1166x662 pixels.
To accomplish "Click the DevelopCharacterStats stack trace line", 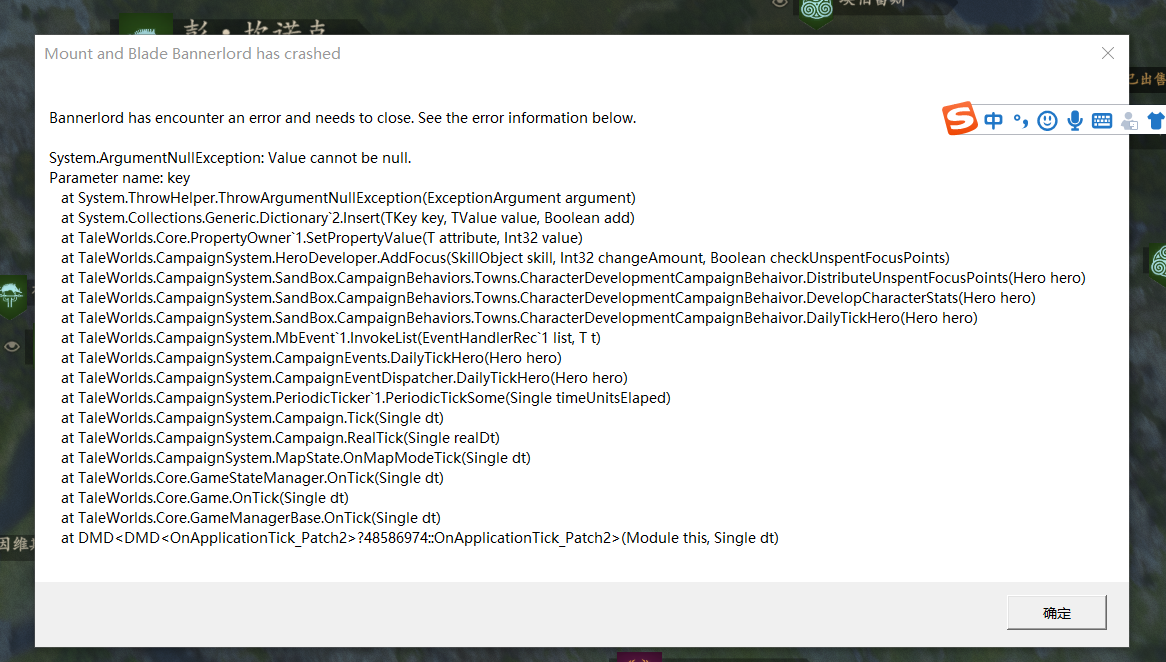I will point(548,298).
